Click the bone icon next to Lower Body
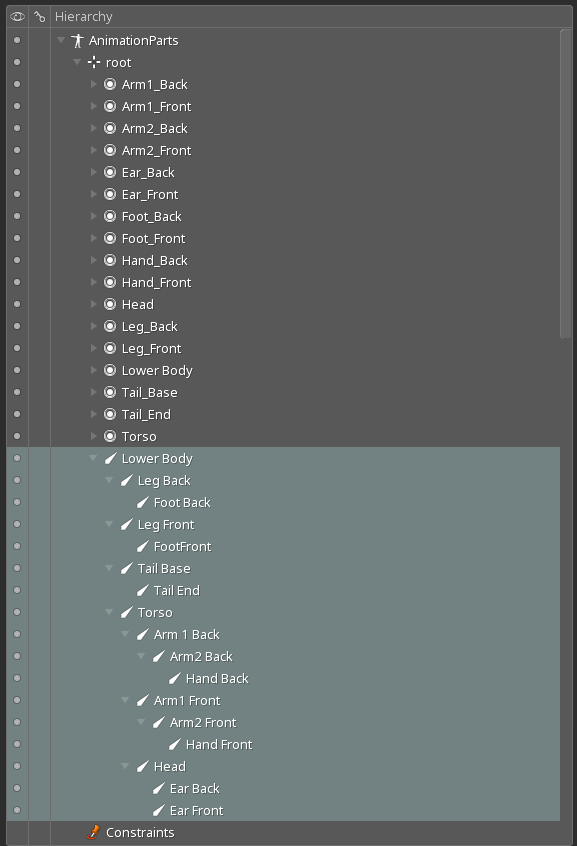This screenshot has height=846, width=577. 109,458
